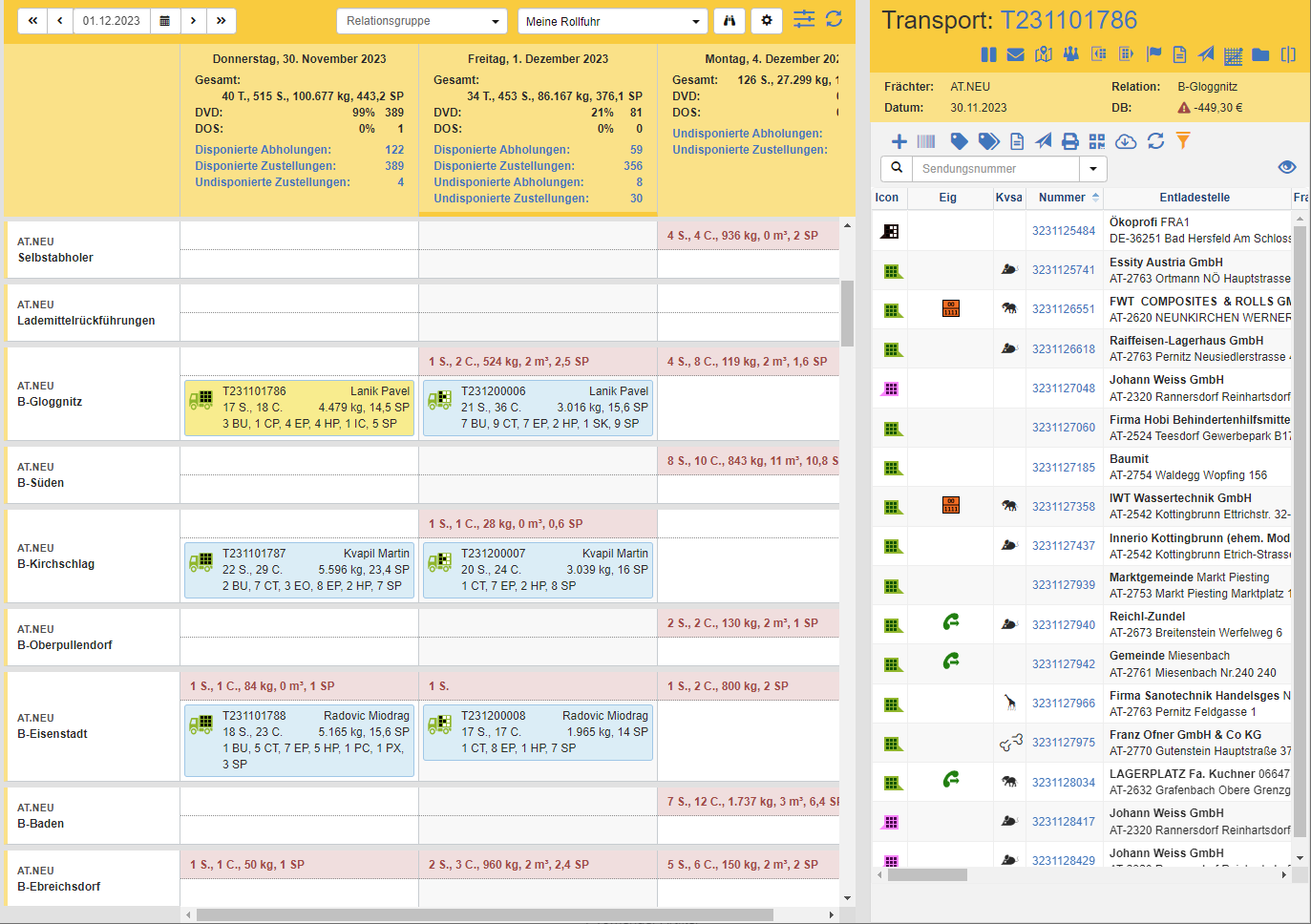Toggle the eye visibility icon in shipment panel
The image size is (1311, 924).
click(1286, 167)
